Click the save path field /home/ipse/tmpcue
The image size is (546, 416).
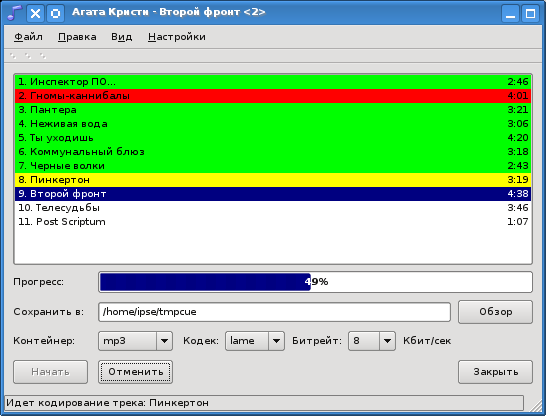274,312
